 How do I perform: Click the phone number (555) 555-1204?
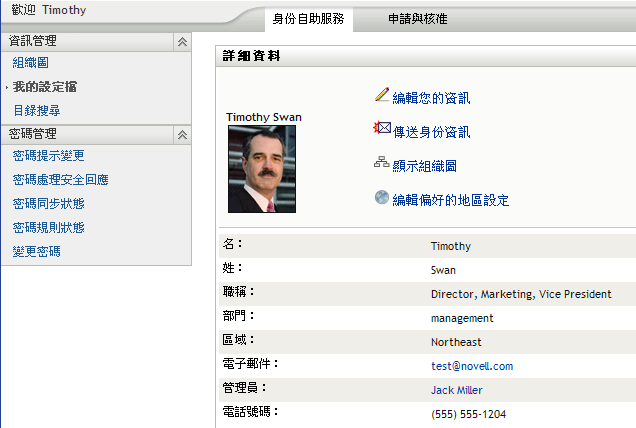[468, 414]
